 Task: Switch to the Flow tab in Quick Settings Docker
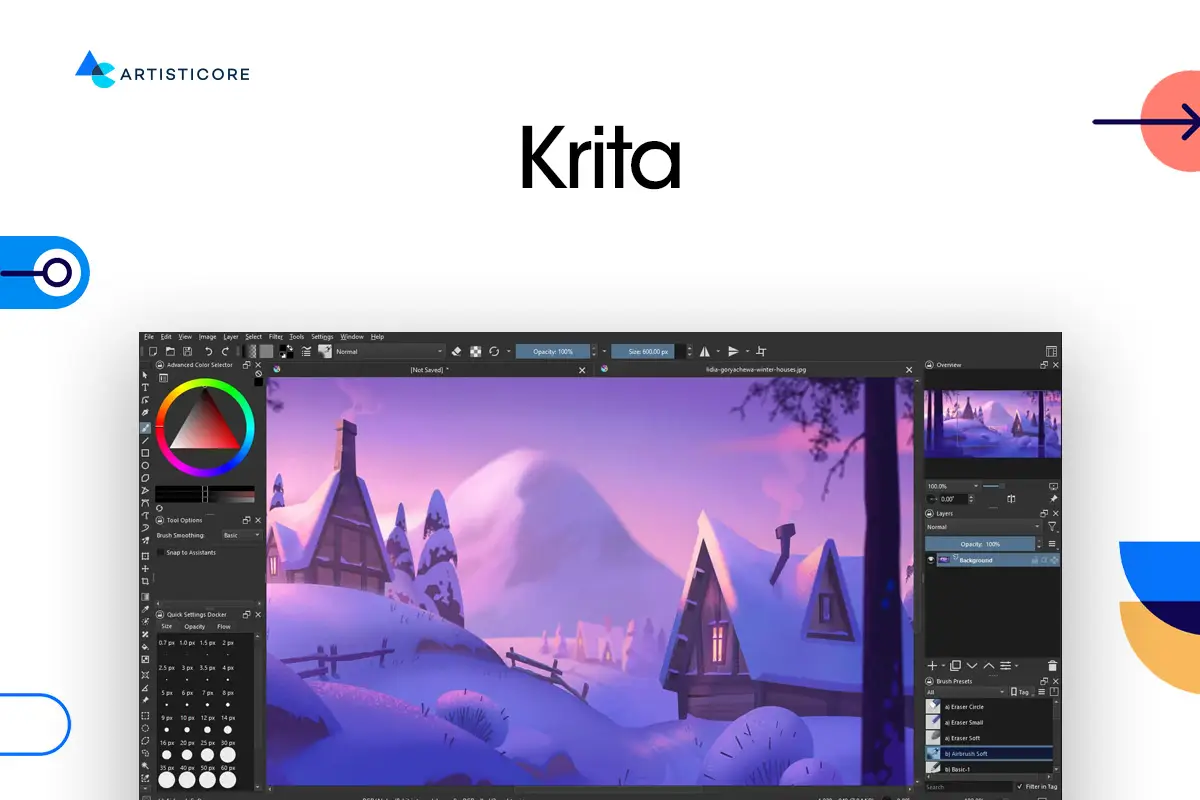point(223,626)
